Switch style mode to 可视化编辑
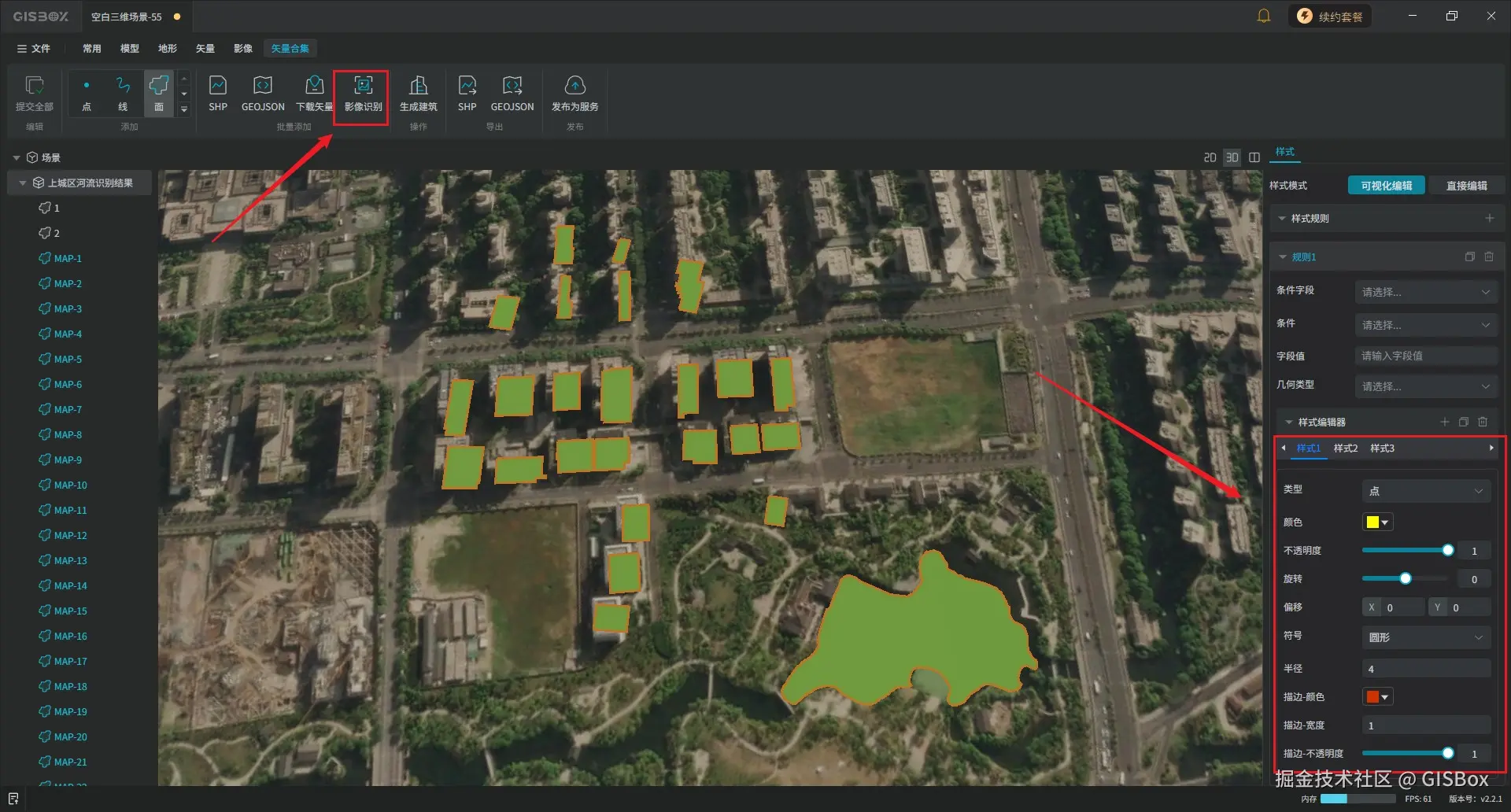Image resolution: width=1511 pixels, height=812 pixels. tap(1386, 186)
